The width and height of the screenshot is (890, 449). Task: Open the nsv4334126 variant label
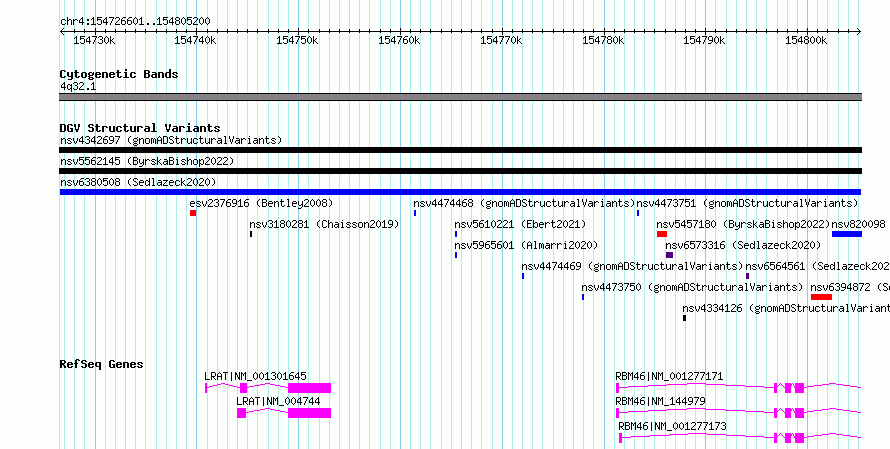(786, 308)
